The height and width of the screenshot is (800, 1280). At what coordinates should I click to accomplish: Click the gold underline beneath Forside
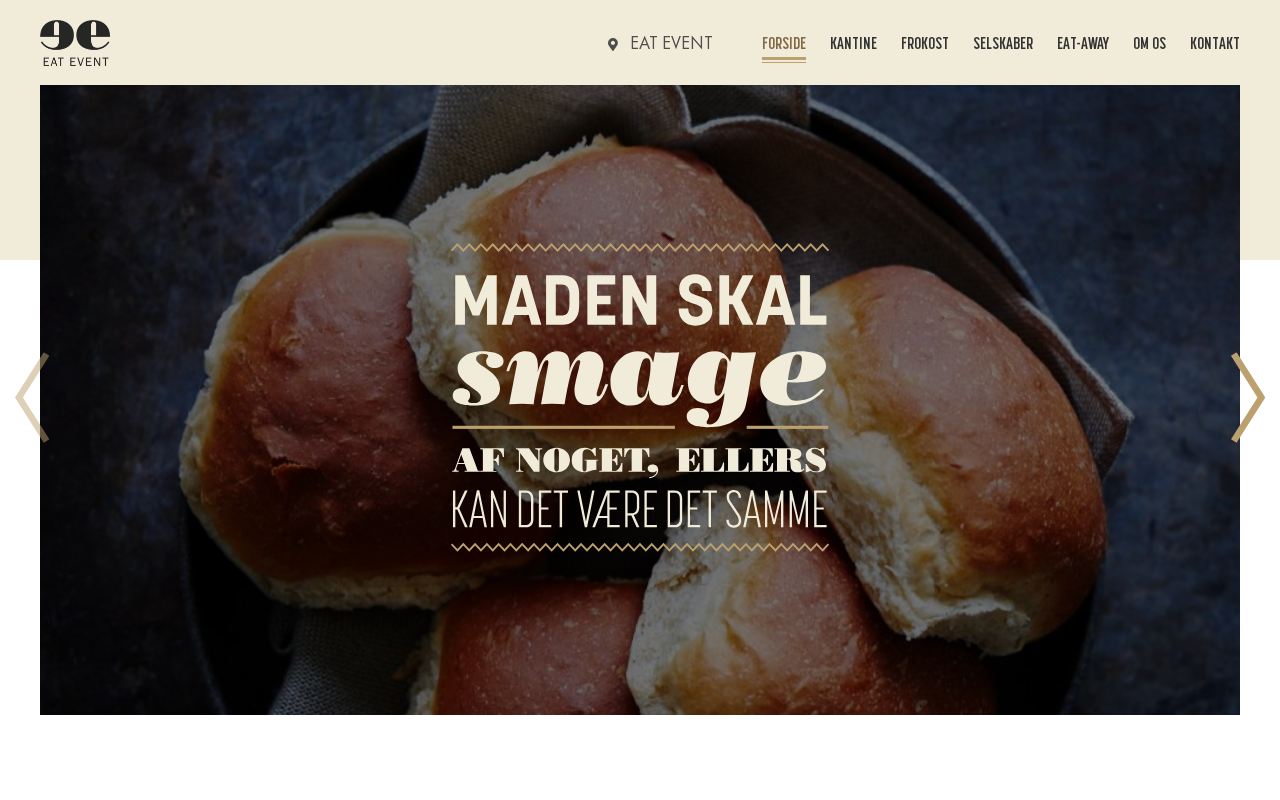pos(784,60)
